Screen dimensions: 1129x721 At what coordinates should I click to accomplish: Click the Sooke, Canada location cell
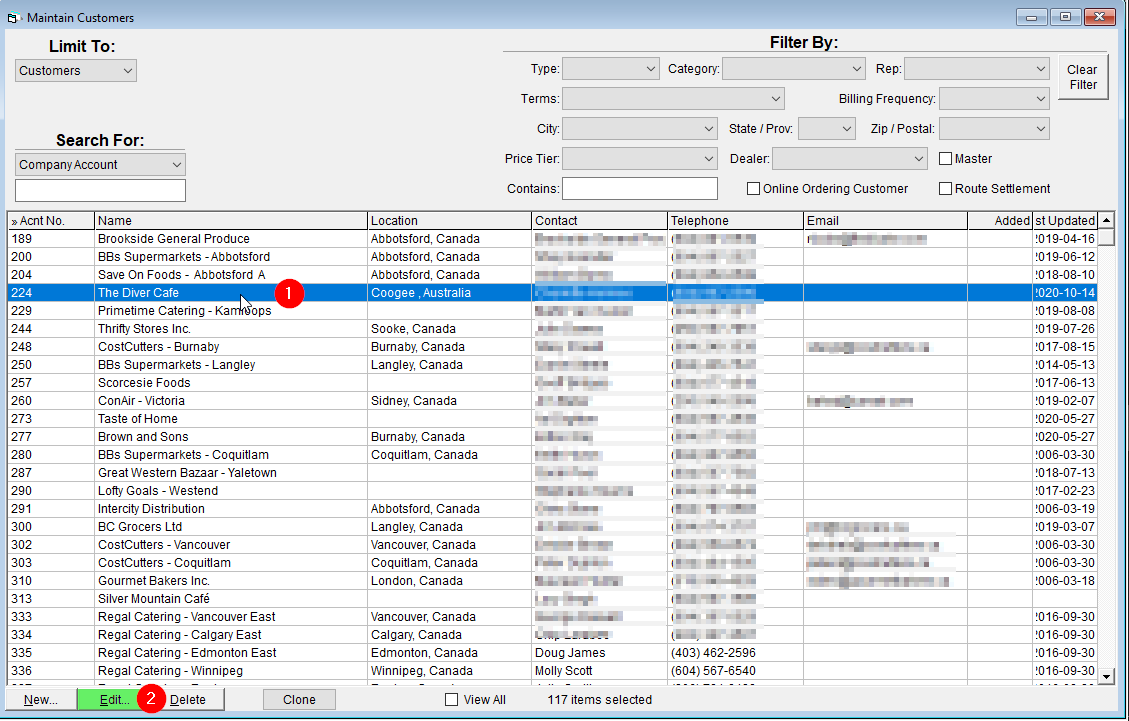(449, 328)
